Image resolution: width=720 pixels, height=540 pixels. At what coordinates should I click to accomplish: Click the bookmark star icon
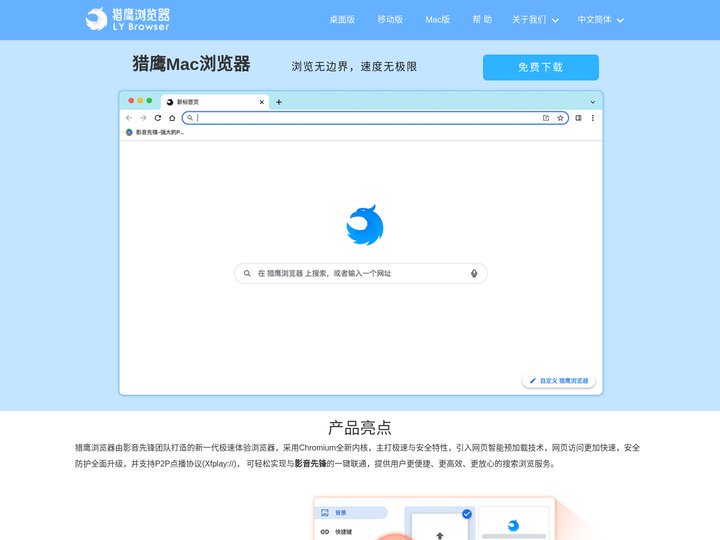(560, 118)
